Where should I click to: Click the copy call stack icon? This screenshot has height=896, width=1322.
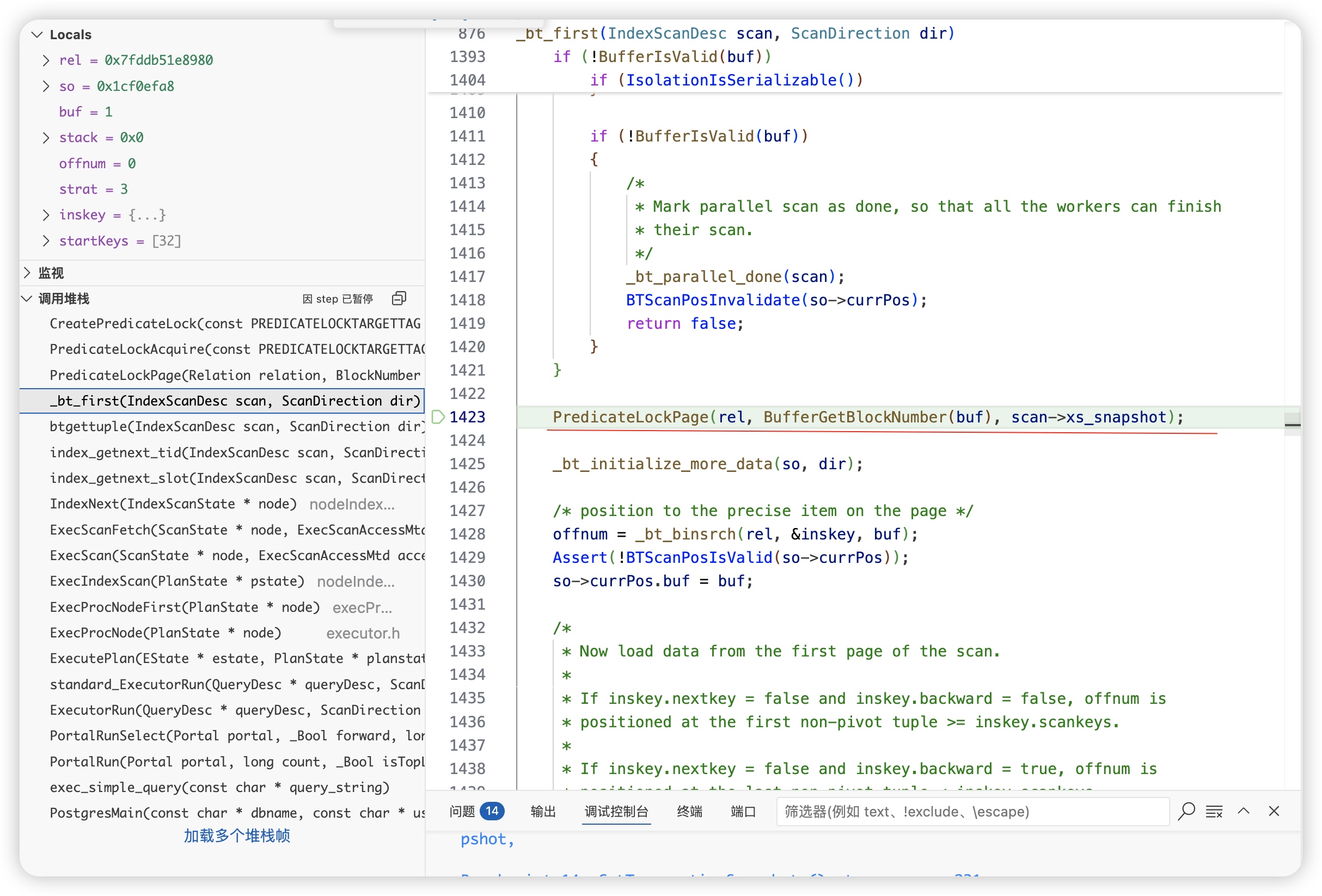tap(399, 298)
